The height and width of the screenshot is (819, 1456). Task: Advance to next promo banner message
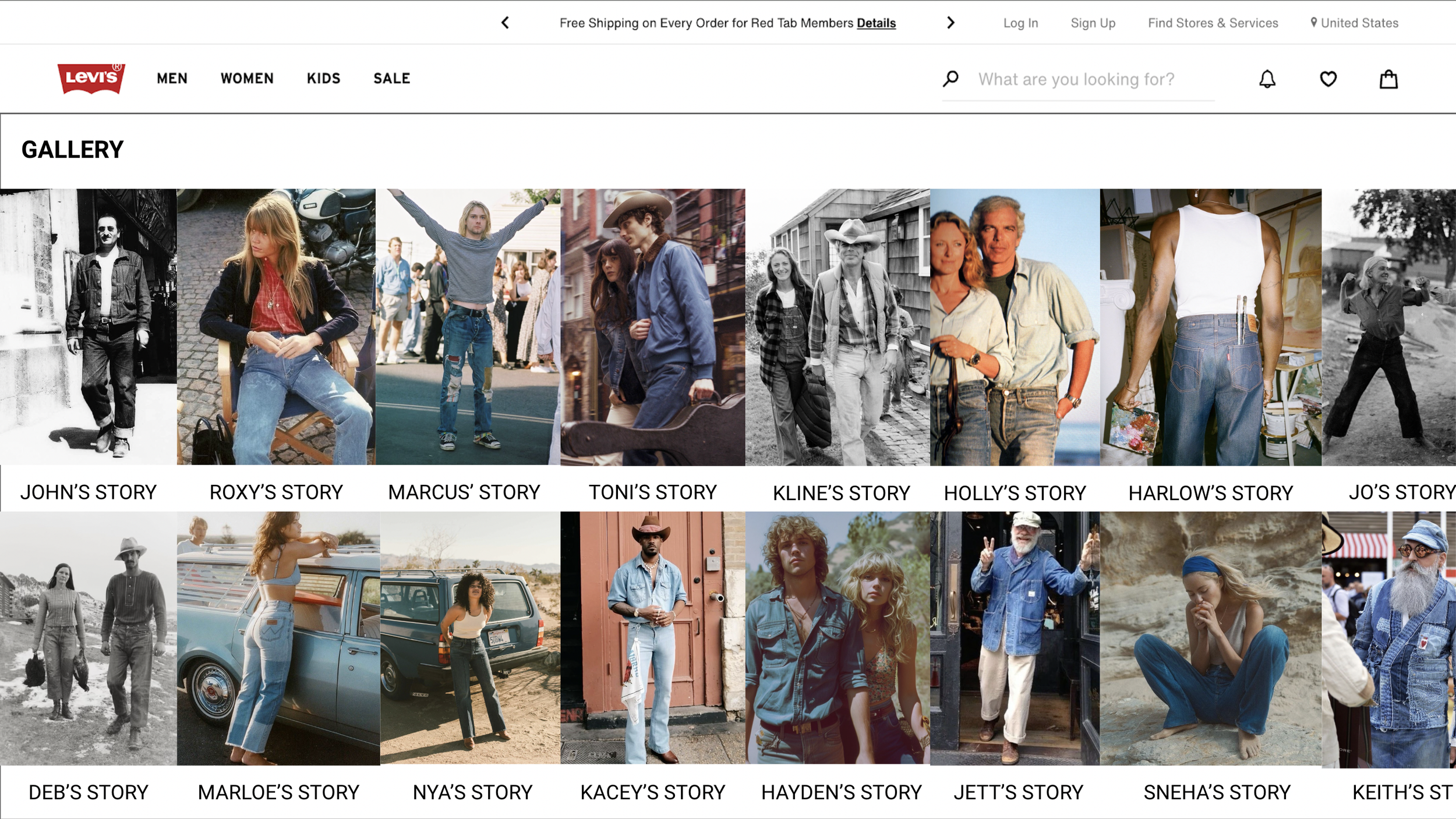coord(950,23)
